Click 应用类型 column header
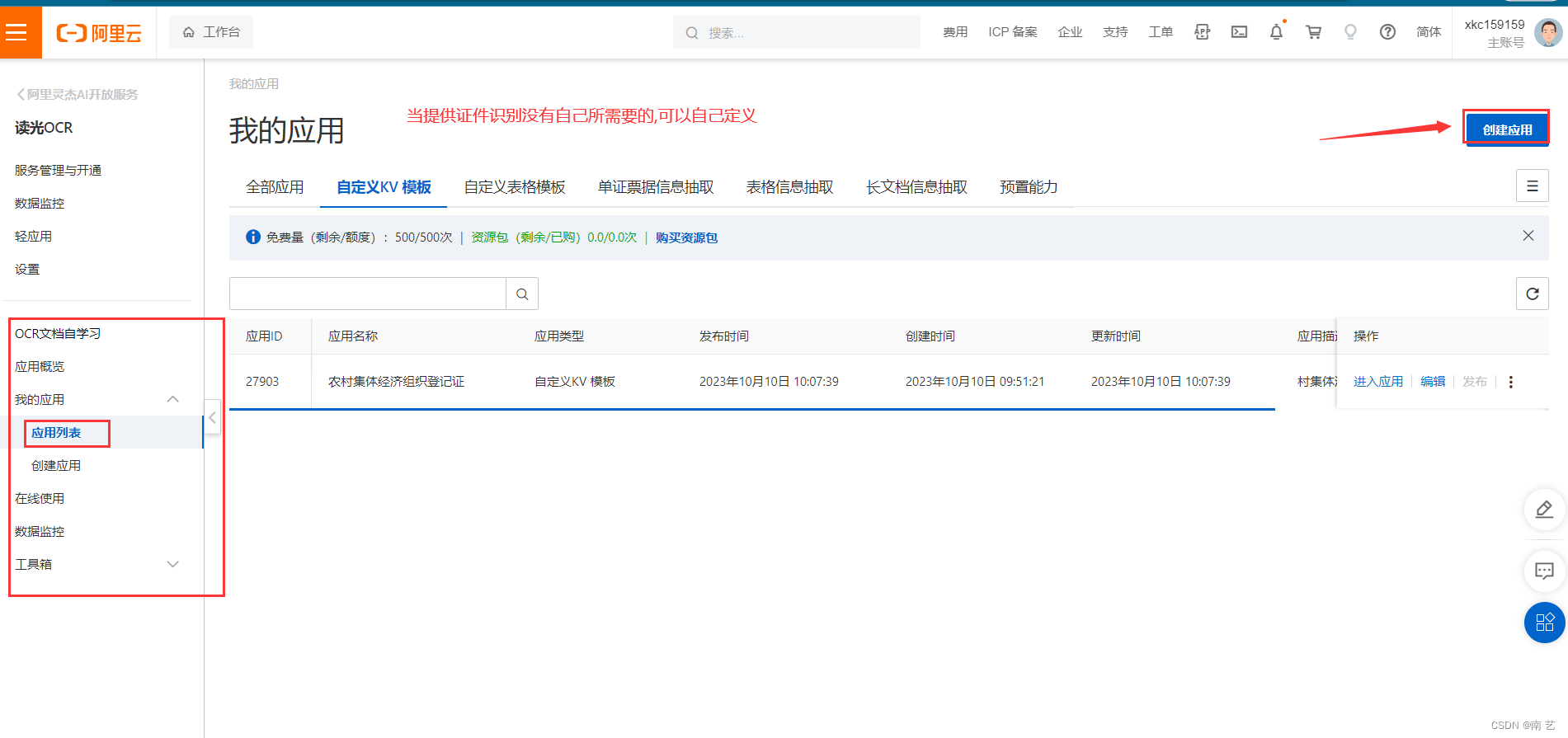The image size is (1568, 738). pyautogui.click(x=559, y=336)
